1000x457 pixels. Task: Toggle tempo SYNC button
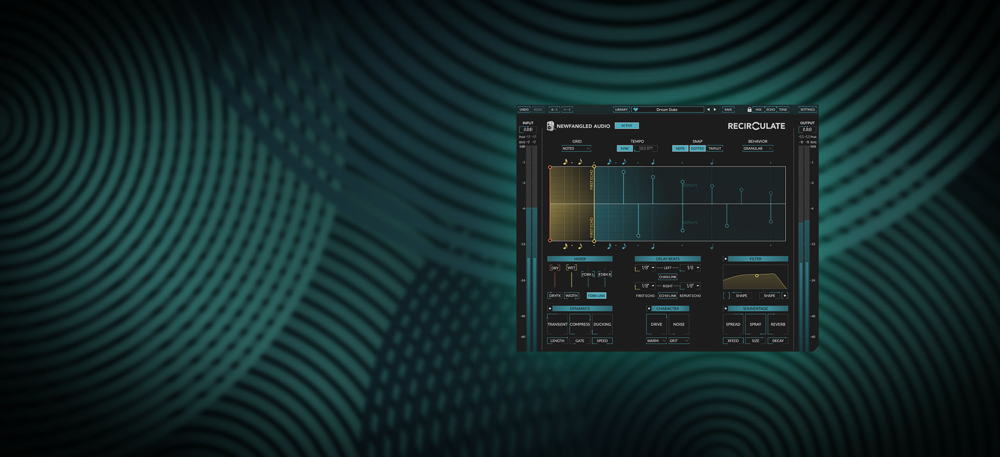click(x=625, y=148)
